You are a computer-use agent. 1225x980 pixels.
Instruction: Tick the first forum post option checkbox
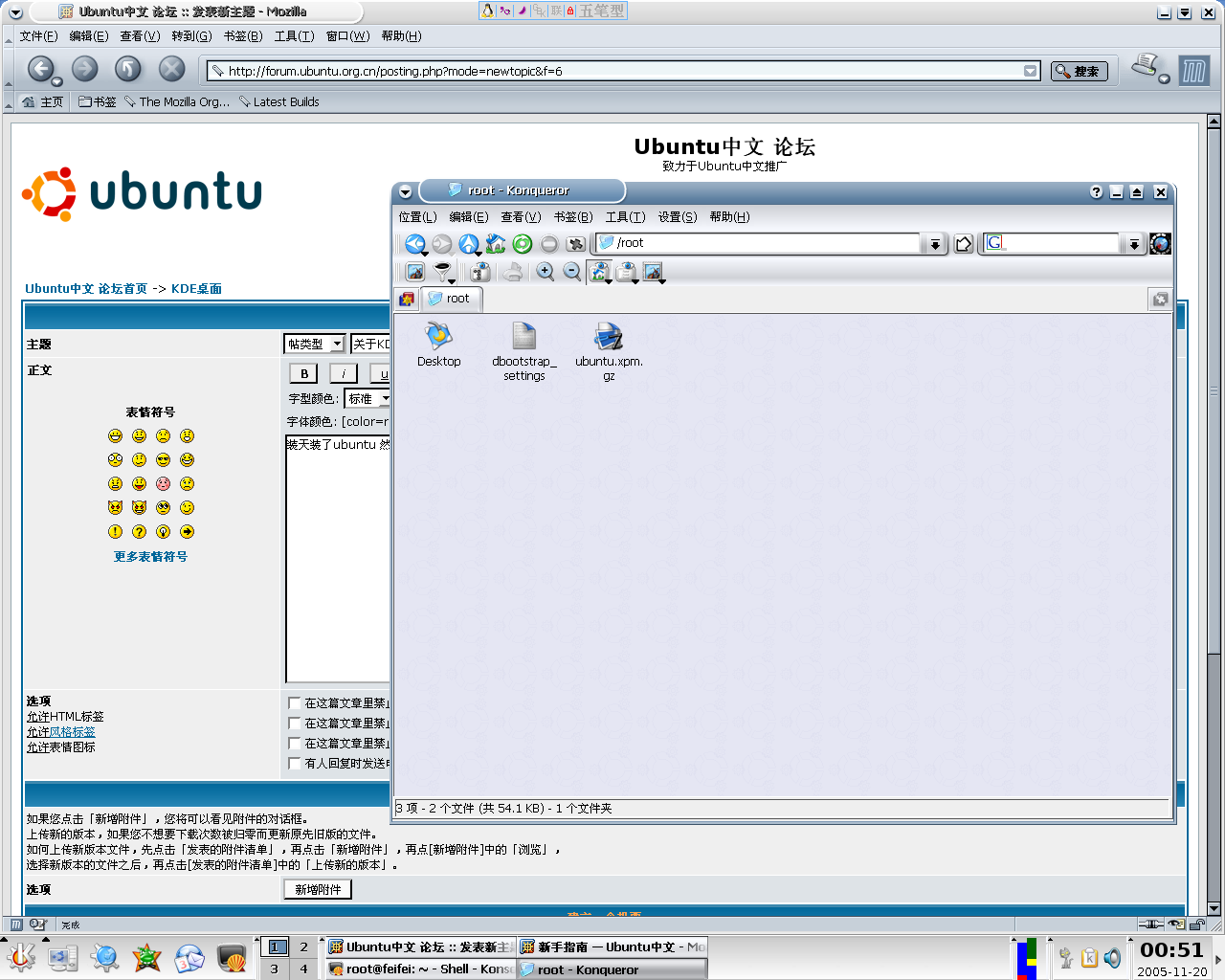[x=295, y=703]
